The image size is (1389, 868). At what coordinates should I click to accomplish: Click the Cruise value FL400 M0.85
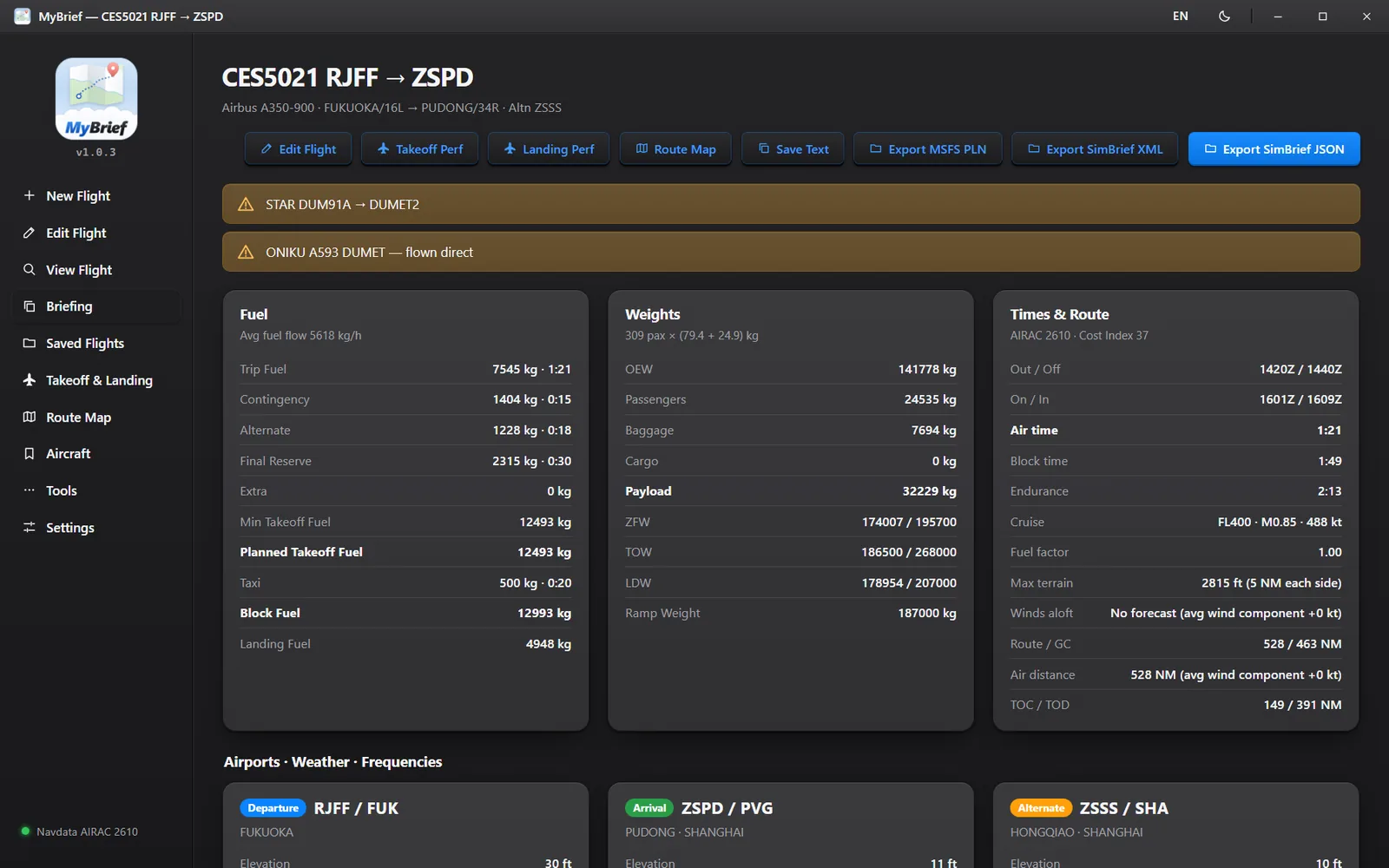click(x=1280, y=522)
